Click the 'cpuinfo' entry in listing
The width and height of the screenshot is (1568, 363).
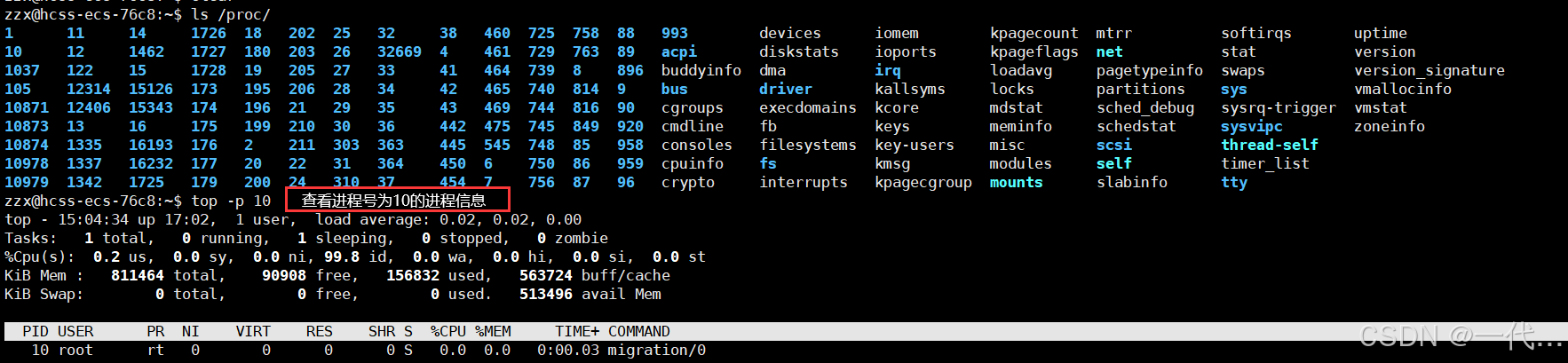[693, 164]
